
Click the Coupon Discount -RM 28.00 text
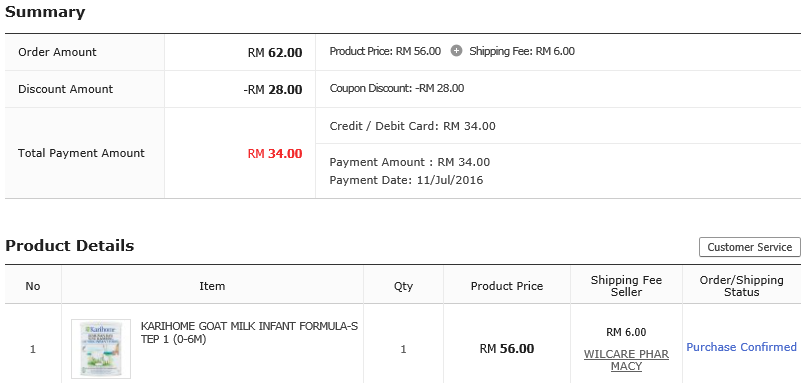coord(397,88)
